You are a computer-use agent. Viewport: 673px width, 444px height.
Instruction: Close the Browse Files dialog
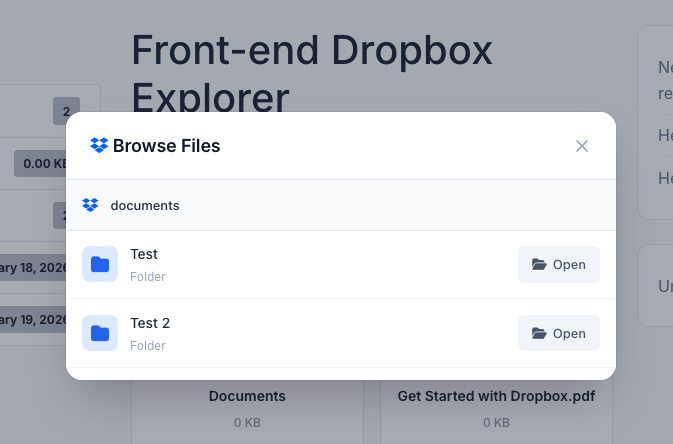pyautogui.click(x=582, y=146)
